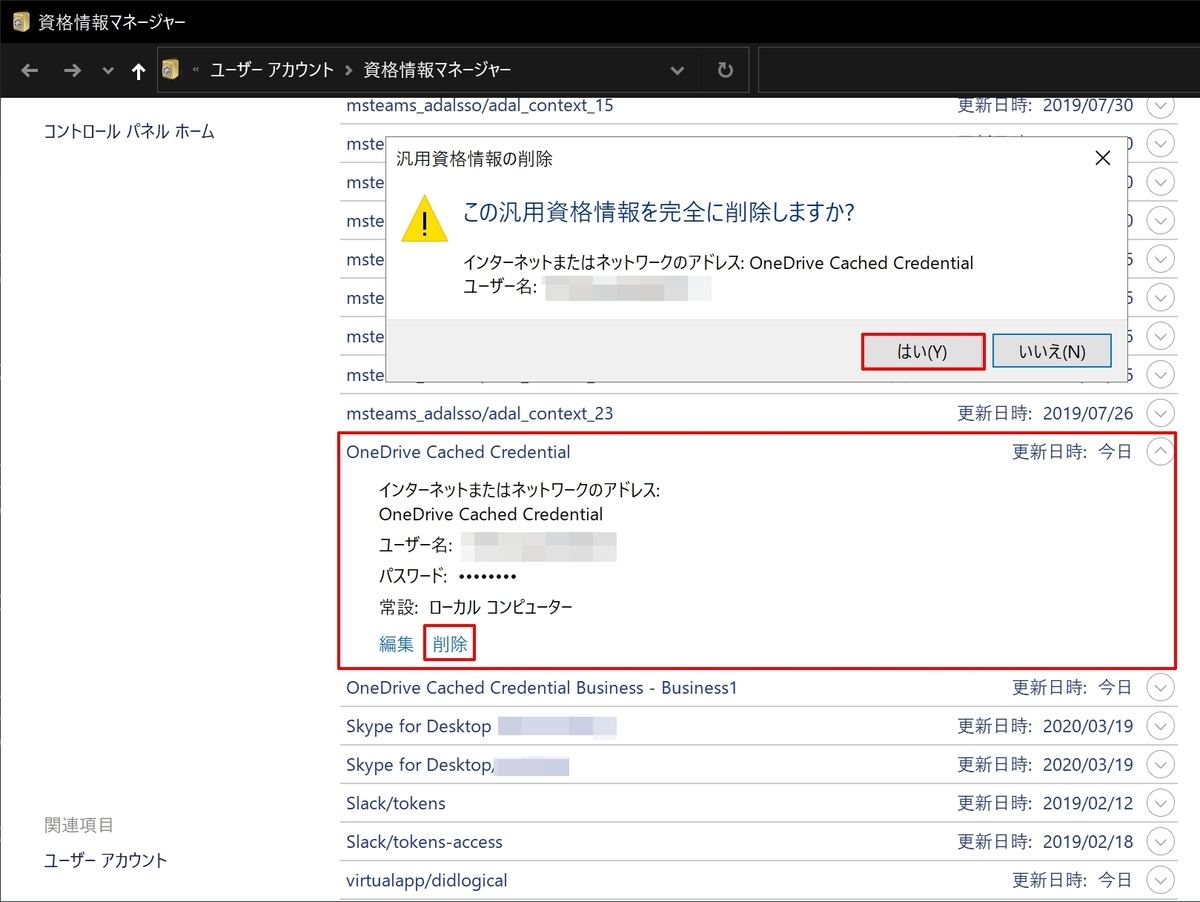Viewport: 1200px width, 902px height.
Task: Click Slack/tokens credential name
Action: point(396,803)
